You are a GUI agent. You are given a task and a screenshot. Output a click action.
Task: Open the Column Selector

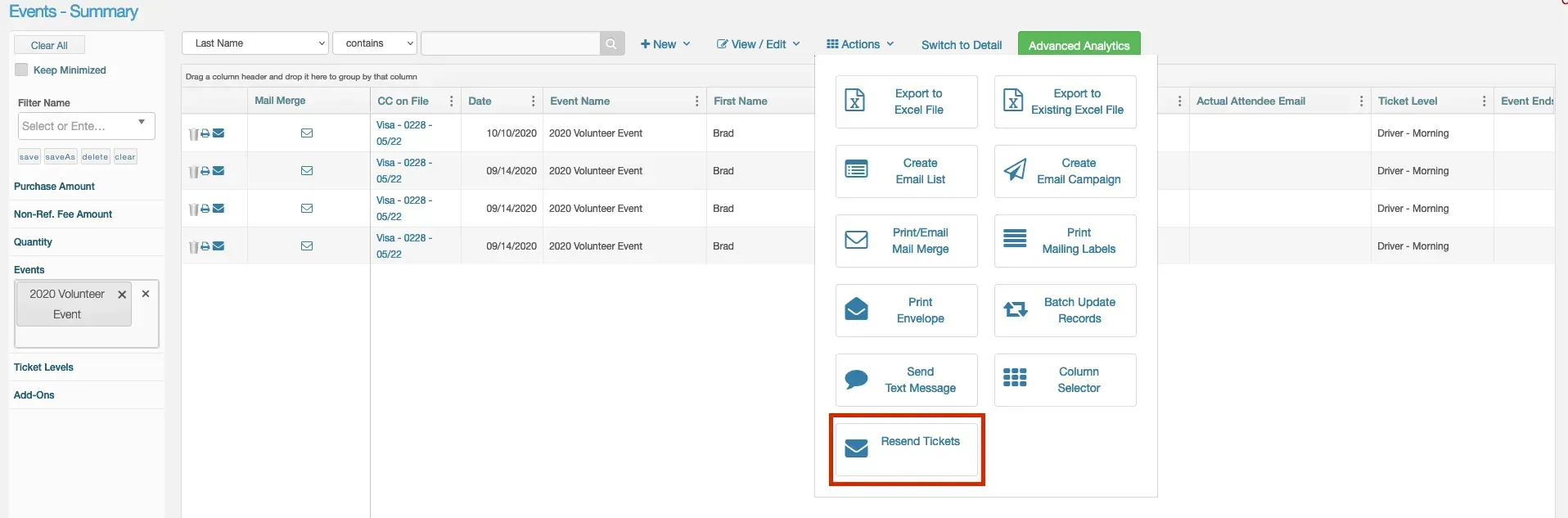point(1066,380)
